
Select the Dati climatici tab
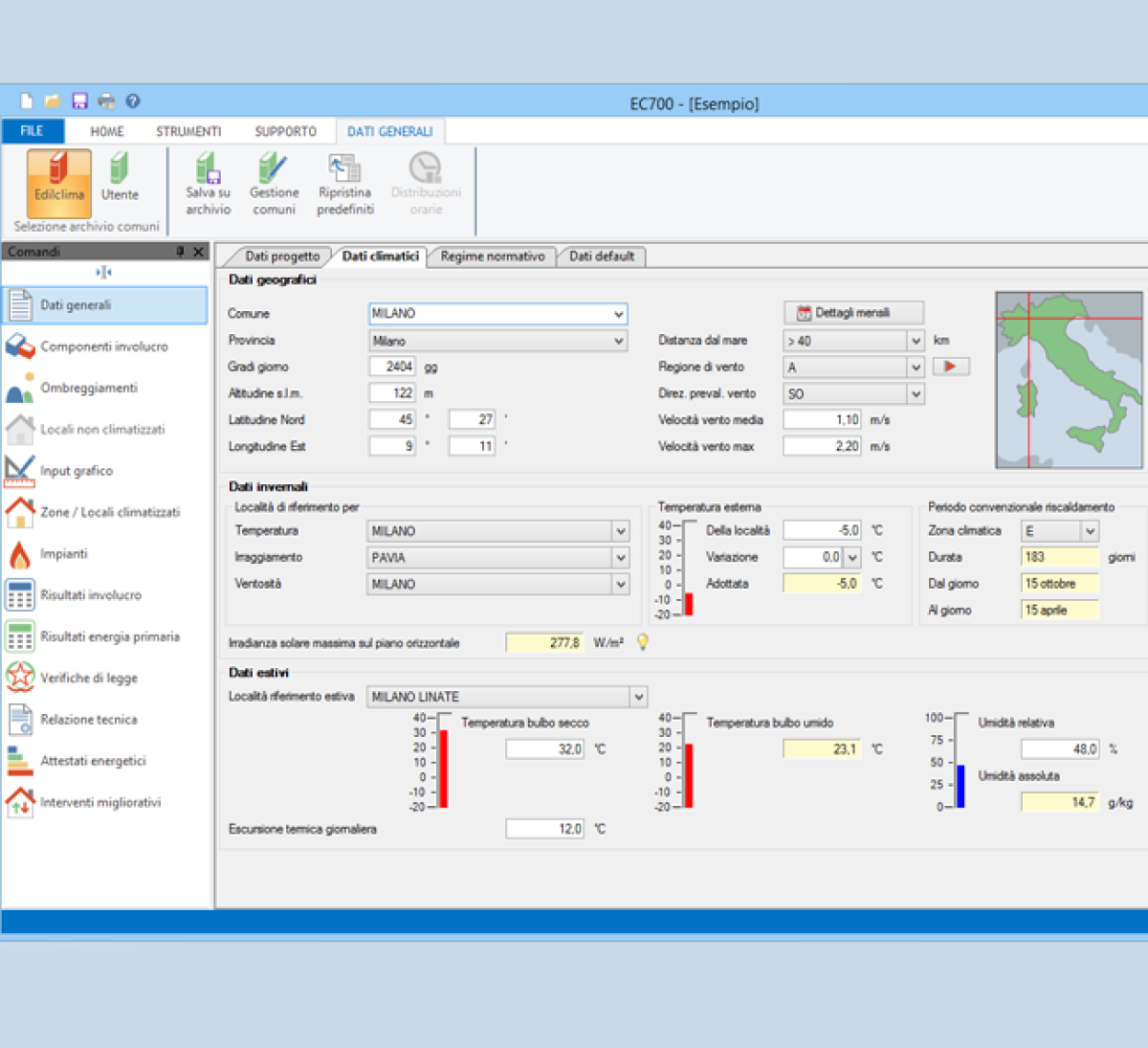[381, 256]
